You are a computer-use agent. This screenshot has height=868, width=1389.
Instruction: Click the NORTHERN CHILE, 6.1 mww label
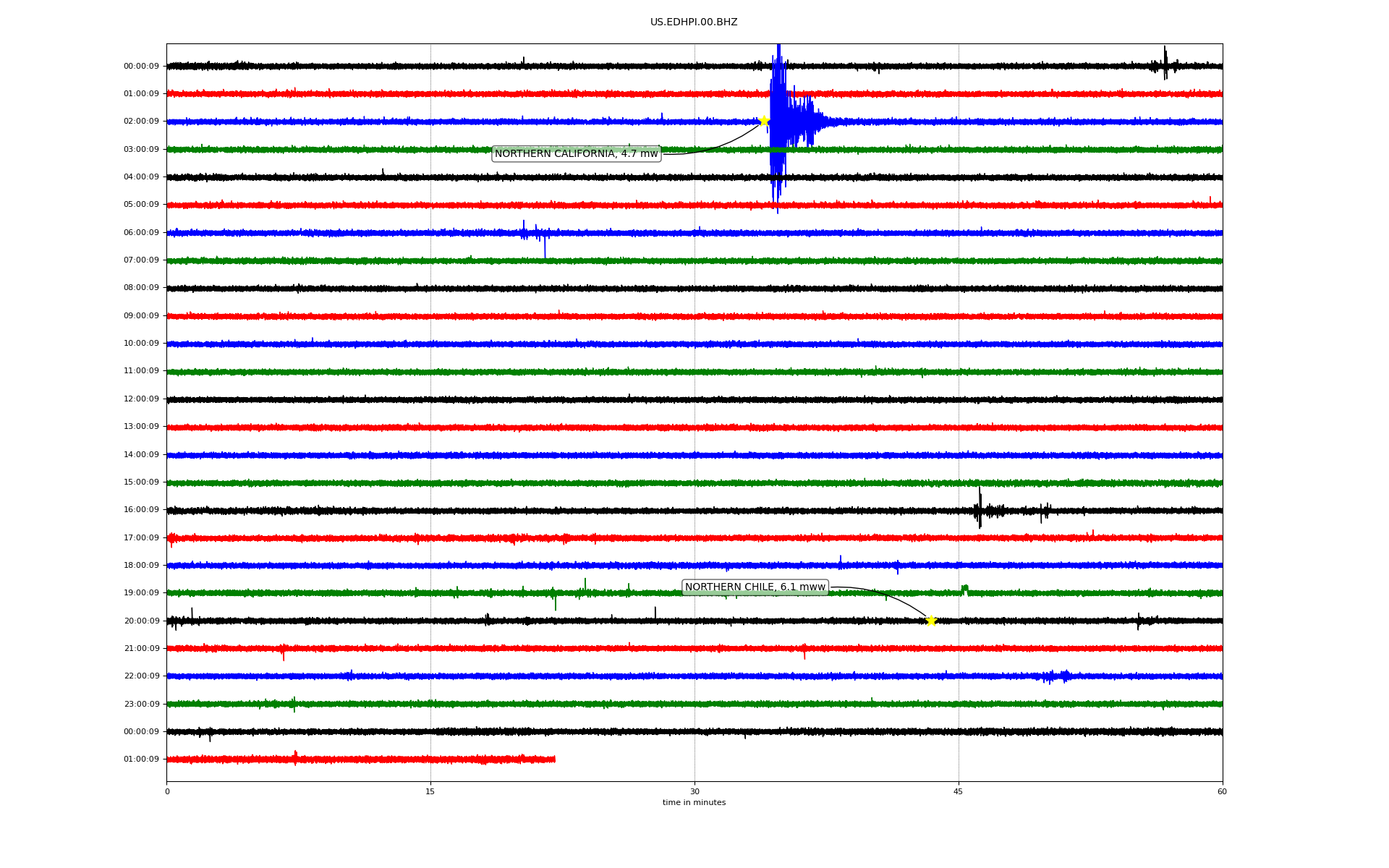tap(755, 587)
